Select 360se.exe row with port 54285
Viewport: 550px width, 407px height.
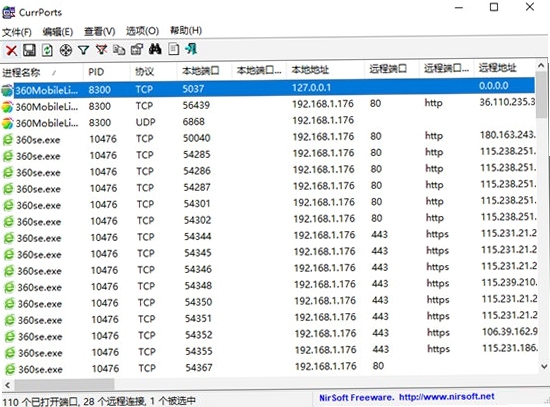268,154
